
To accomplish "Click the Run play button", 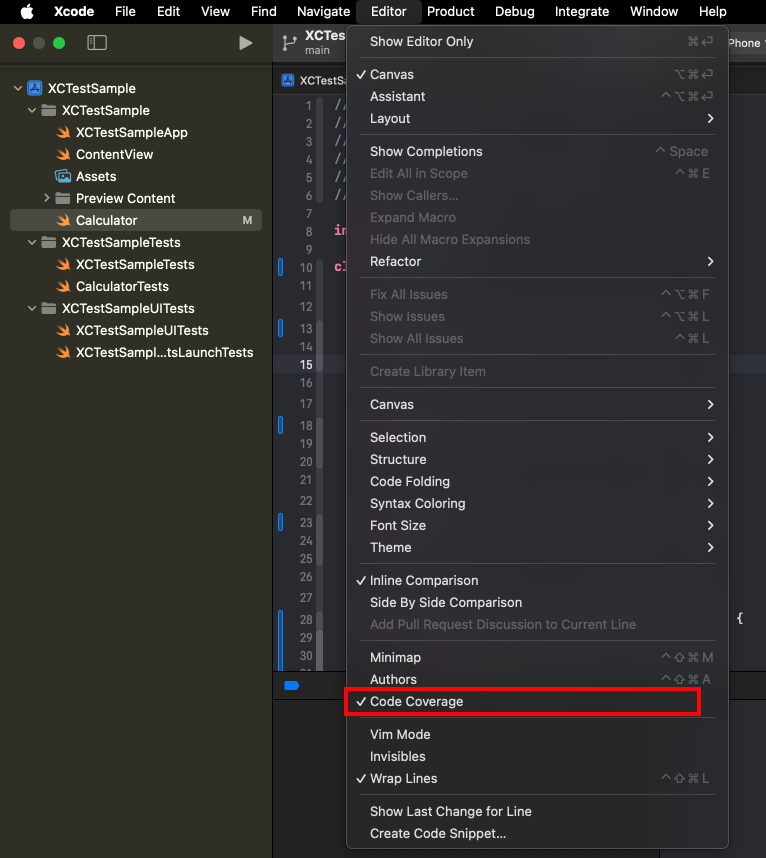I will [246, 43].
